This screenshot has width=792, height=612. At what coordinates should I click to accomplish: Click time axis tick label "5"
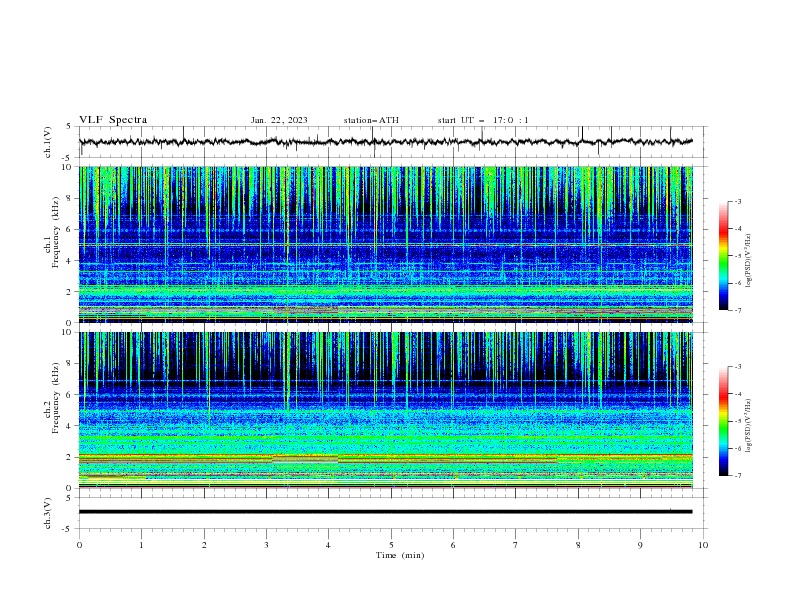tap(391, 545)
